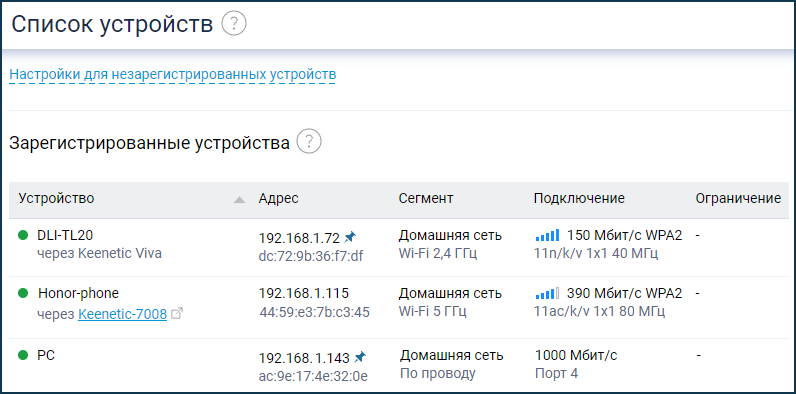Click signal strength bars in Honor-phone row

[547, 293]
